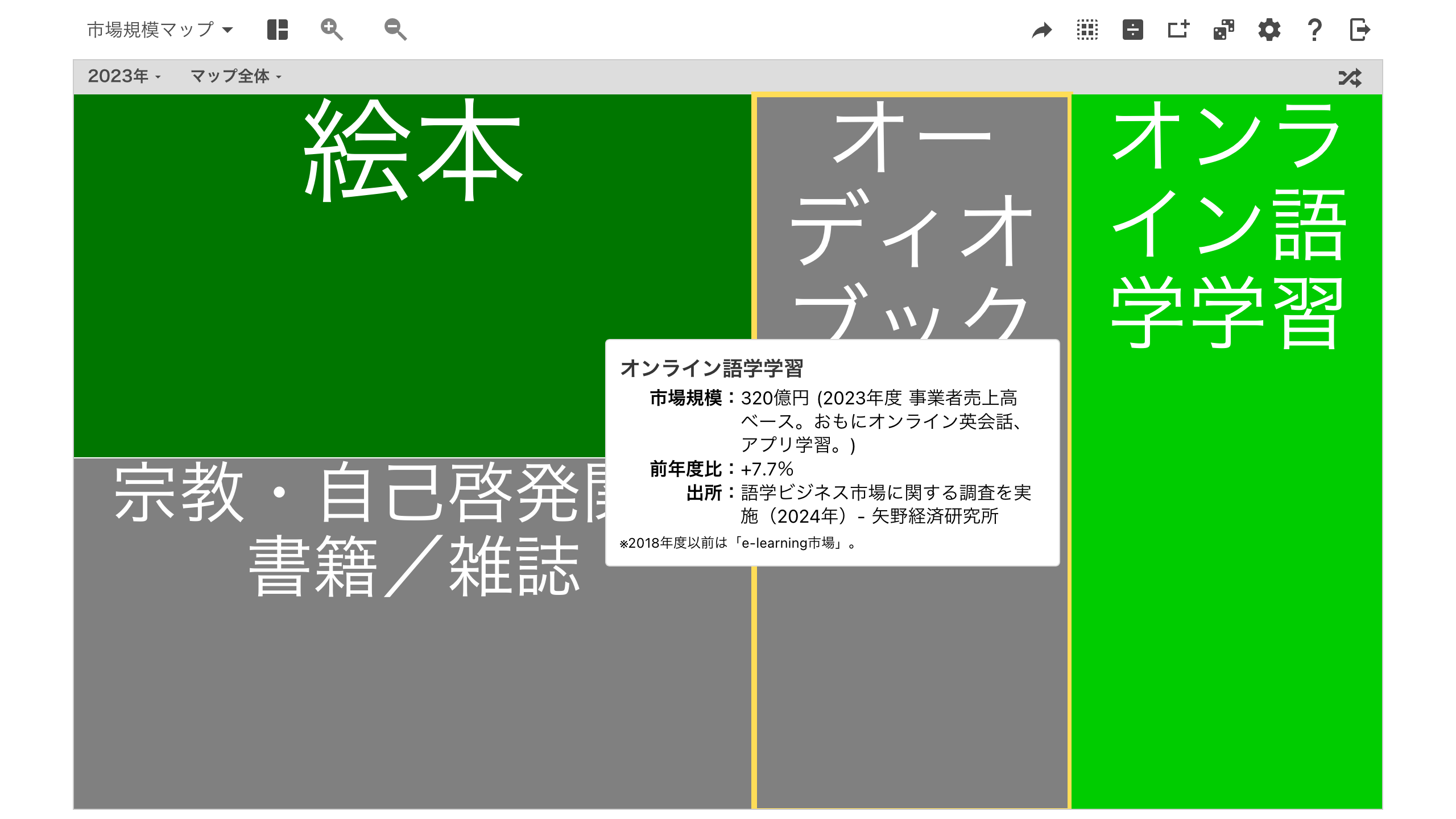Click the zoom out magnifier icon
1456x819 pixels.
pyautogui.click(x=395, y=30)
